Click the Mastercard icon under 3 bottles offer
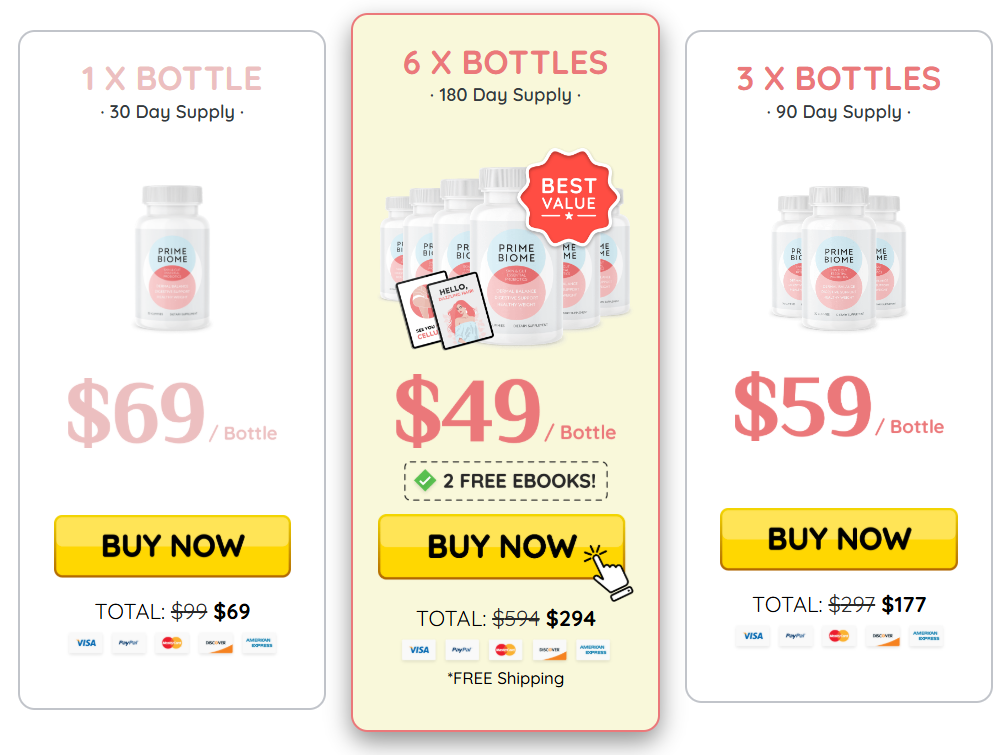Image resolution: width=1006 pixels, height=755 pixels. (x=839, y=636)
